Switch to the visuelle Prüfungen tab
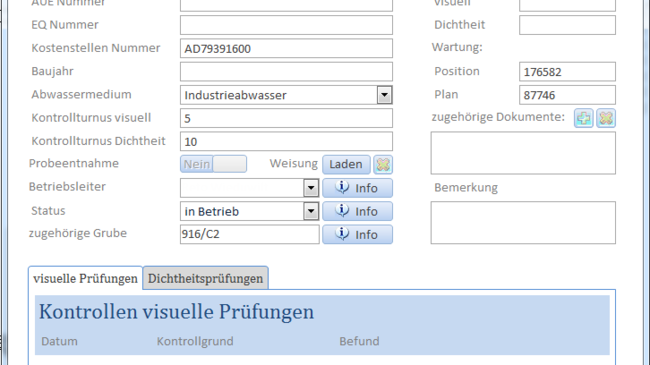 coord(85,278)
